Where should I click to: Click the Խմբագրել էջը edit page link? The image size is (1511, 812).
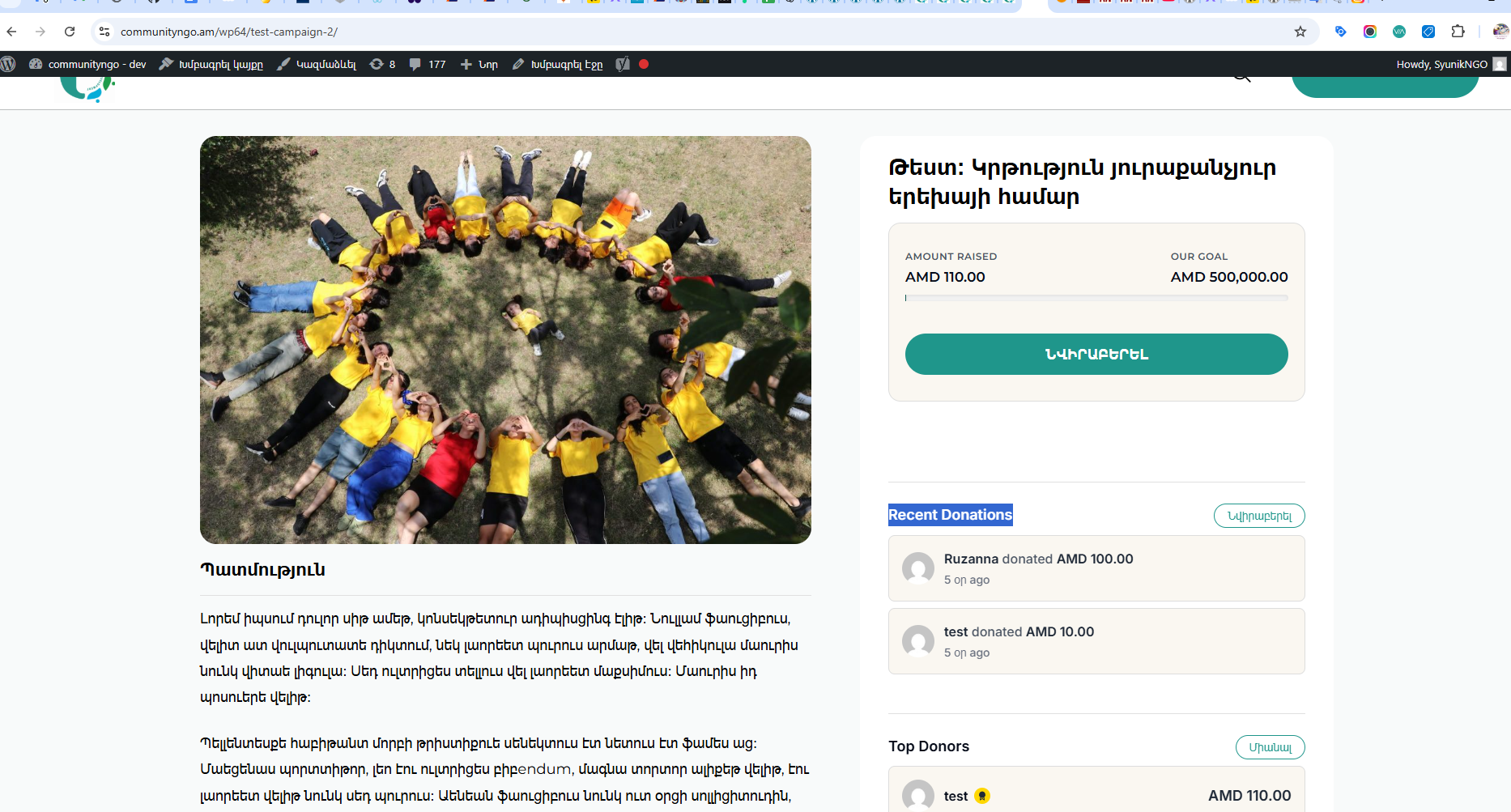click(x=558, y=64)
